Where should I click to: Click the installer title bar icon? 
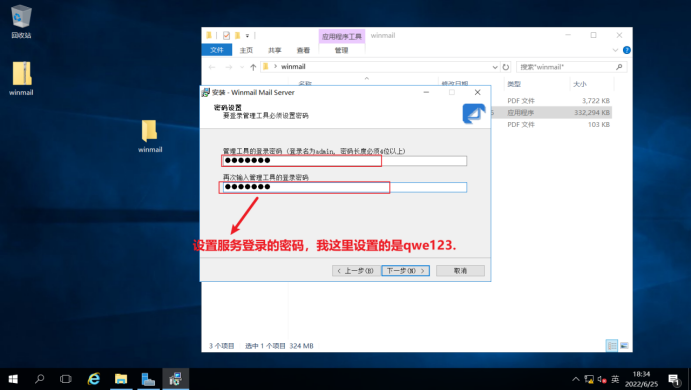(206, 93)
